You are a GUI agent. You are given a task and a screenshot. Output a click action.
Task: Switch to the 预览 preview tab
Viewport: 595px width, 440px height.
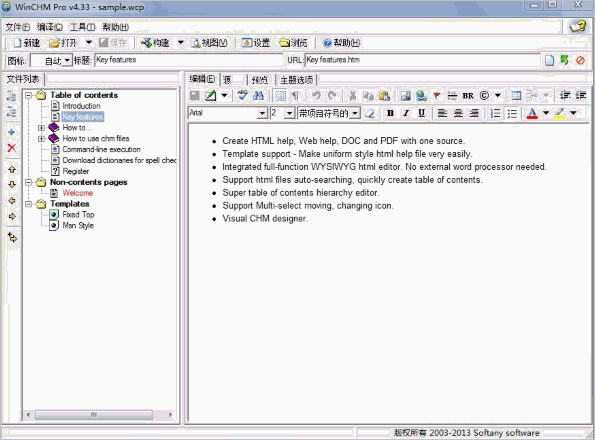tap(260, 80)
